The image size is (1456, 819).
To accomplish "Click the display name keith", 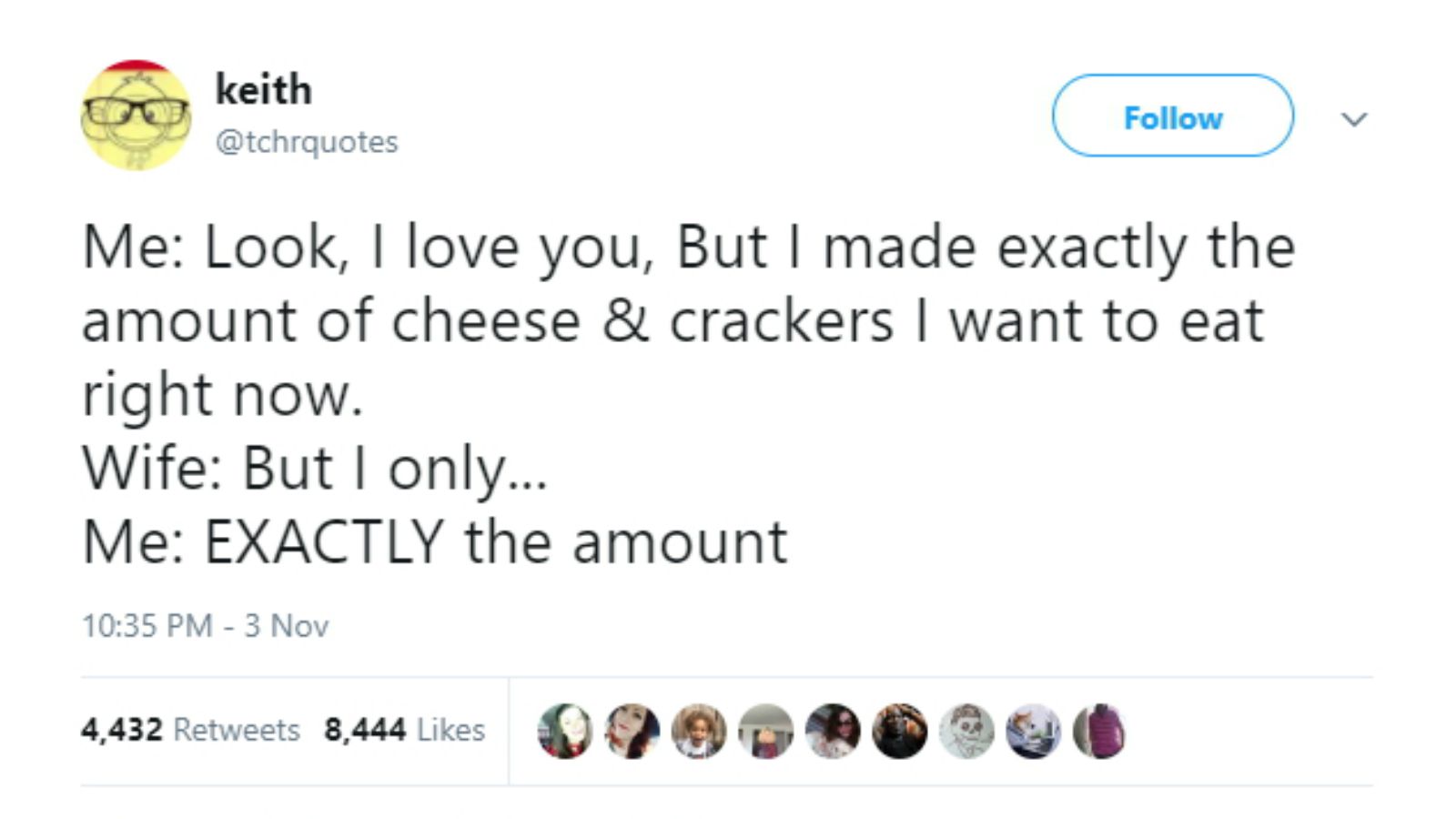I will point(263,90).
